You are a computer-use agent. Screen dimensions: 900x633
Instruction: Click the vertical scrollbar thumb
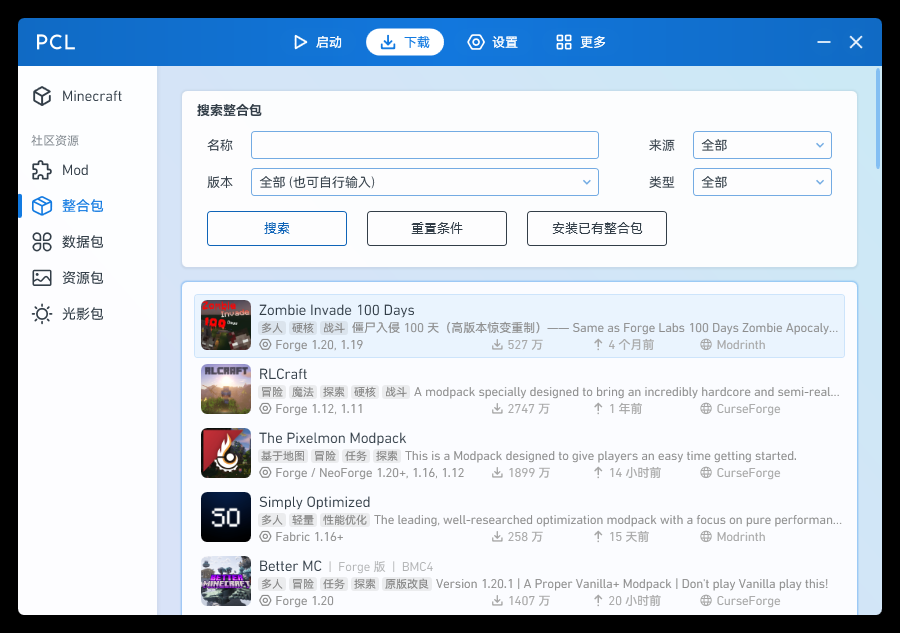coord(878,118)
